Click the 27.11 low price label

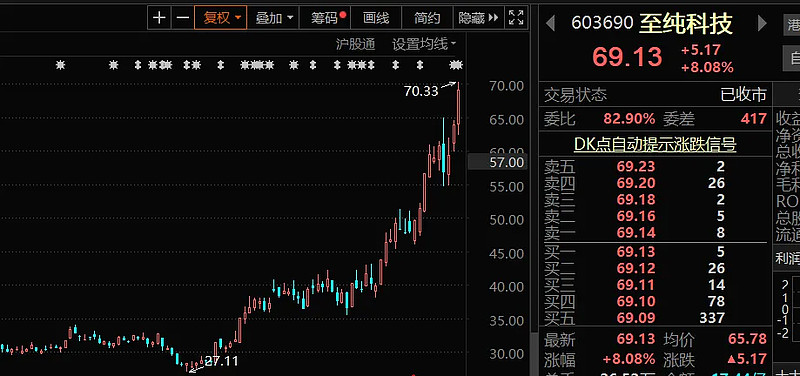pyautogui.click(x=221, y=361)
